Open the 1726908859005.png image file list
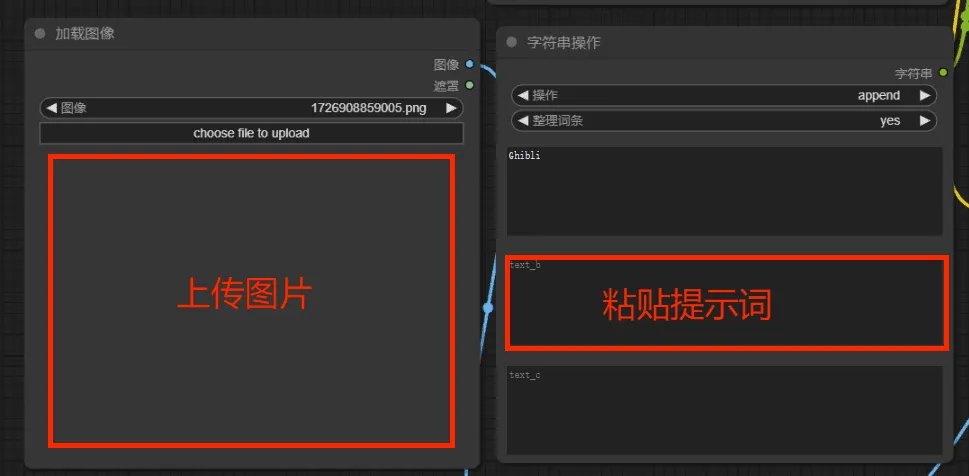This screenshot has width=969, height=476. [368, 108]
